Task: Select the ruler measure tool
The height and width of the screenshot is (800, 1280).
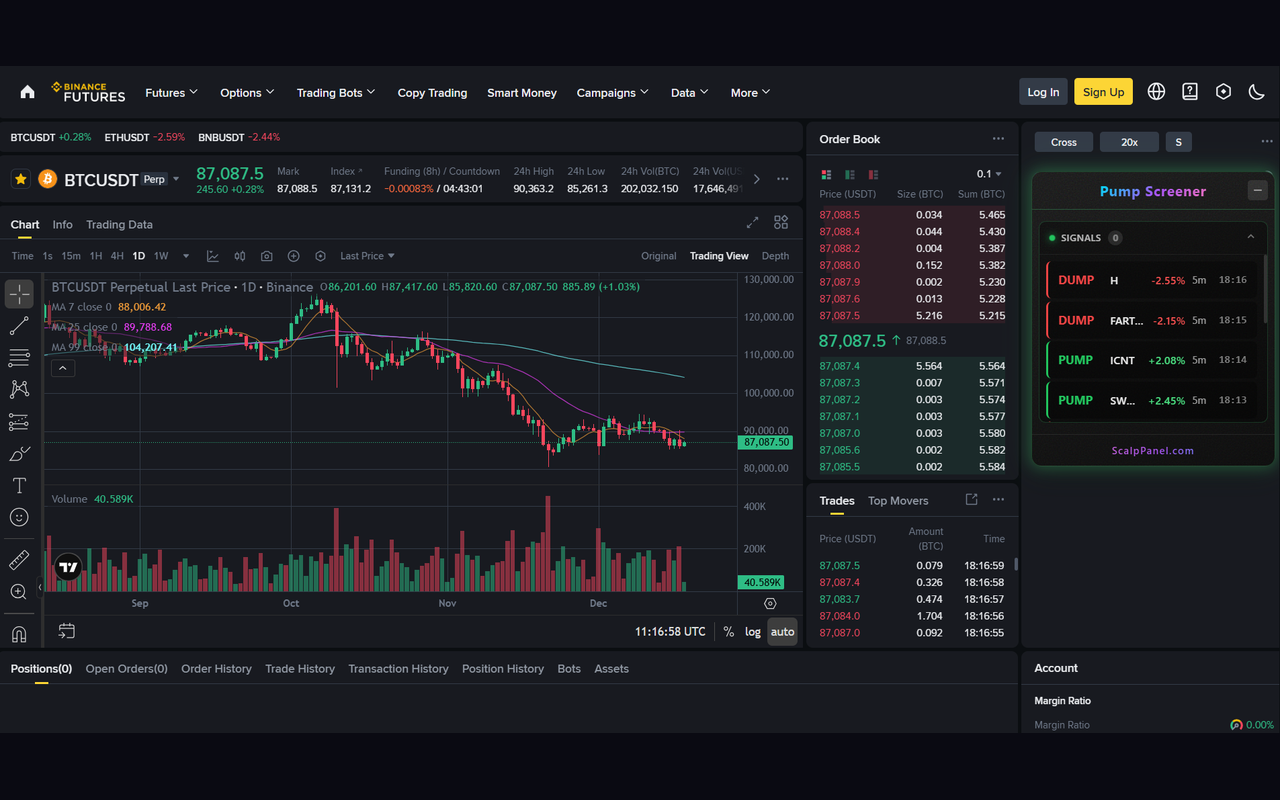Action: (19, 560)
